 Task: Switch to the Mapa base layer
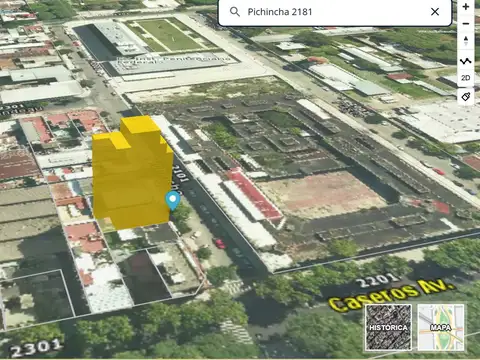click(441, 327)
